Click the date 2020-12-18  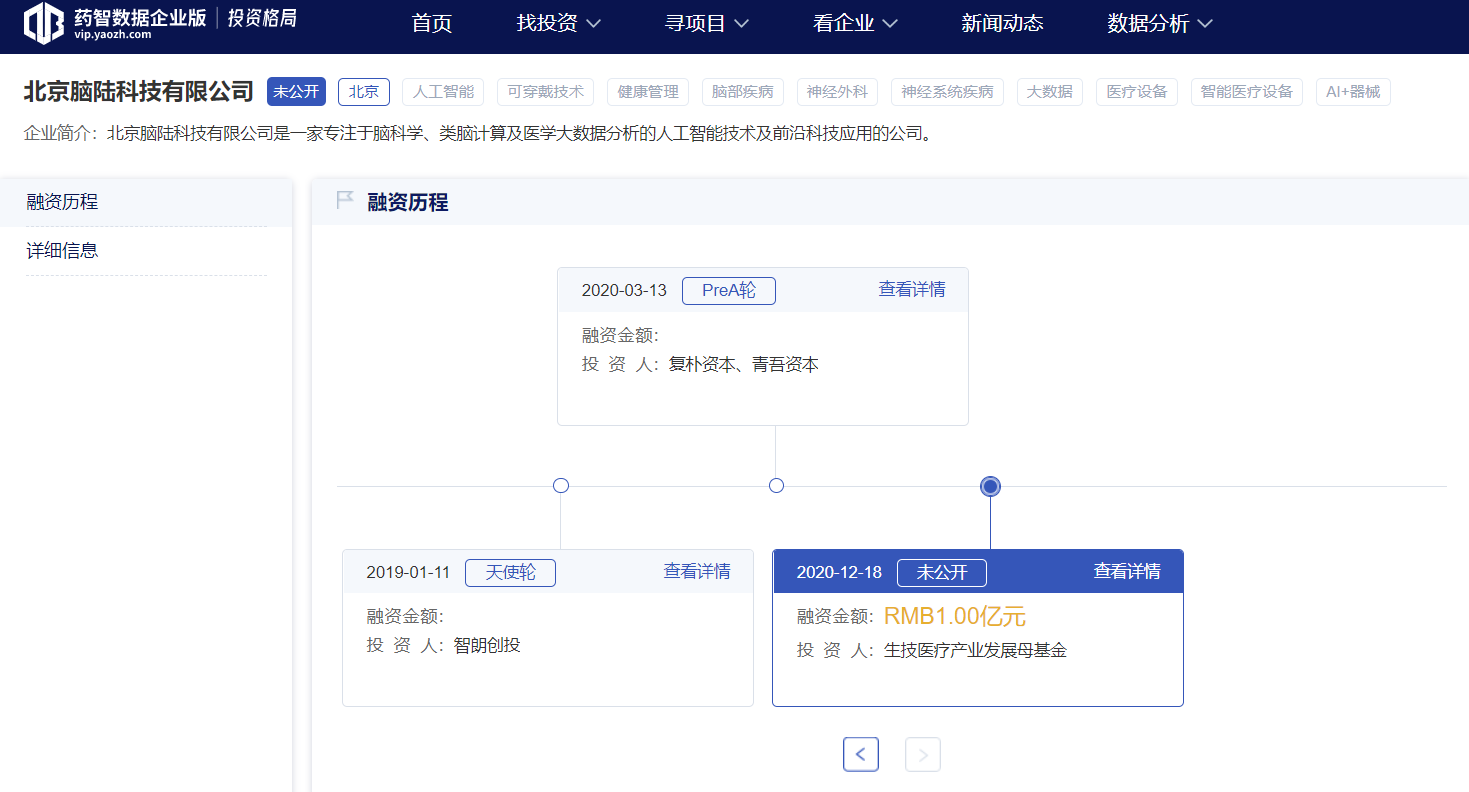[x=839, y=573]
